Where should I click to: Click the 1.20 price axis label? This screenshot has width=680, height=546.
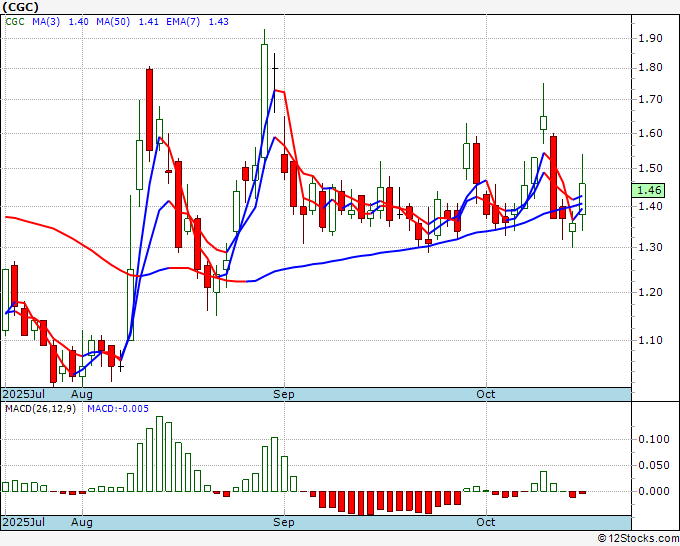[x=651, y=292]
